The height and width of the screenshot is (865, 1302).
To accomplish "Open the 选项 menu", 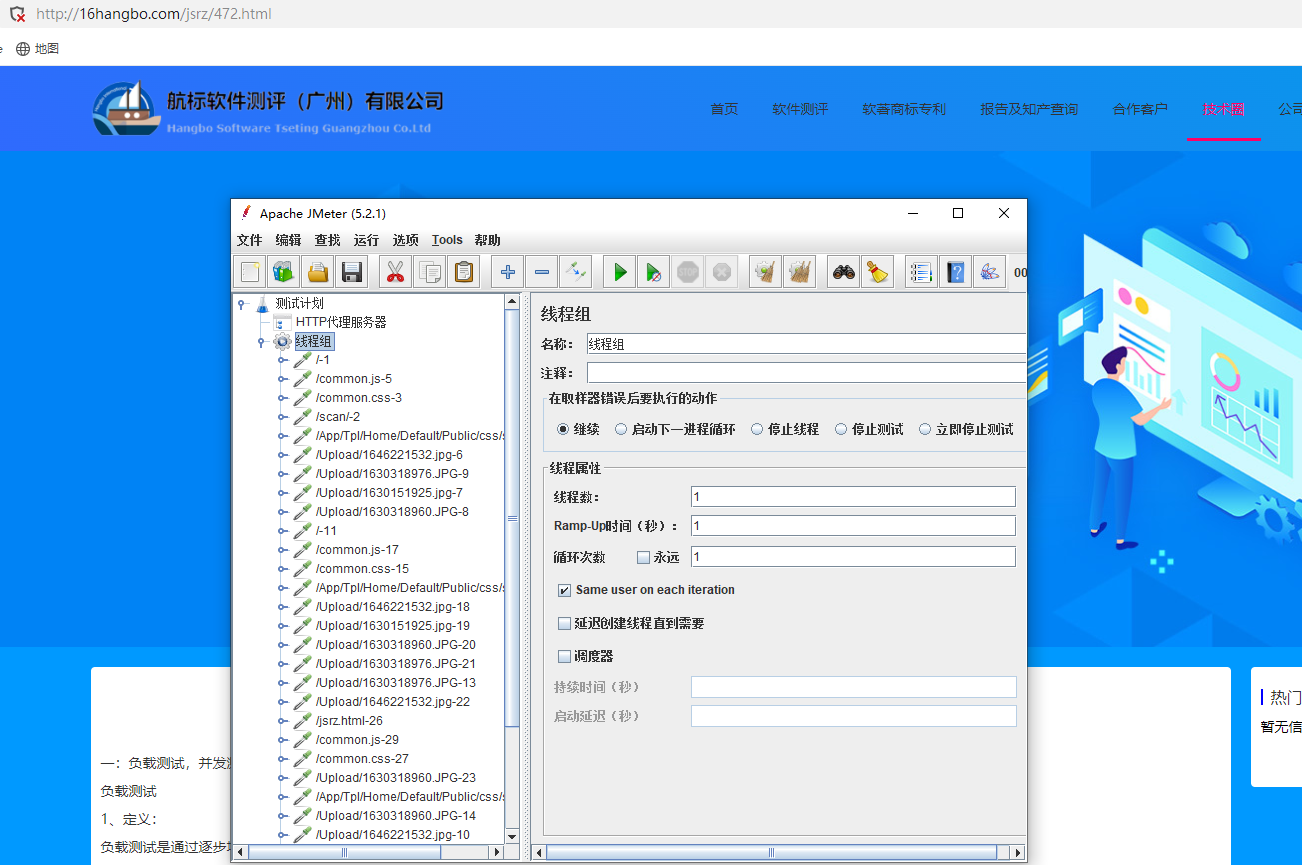I will coord(405,240).
